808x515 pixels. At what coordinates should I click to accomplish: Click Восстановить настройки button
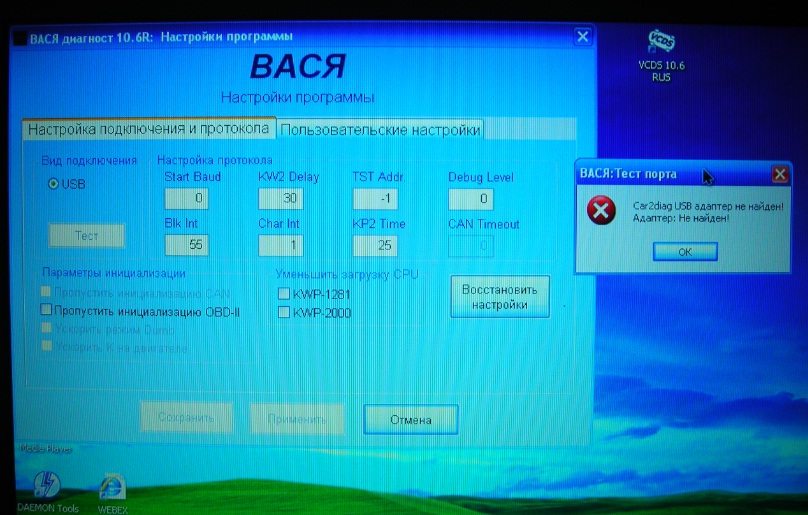(x=500, y=297)
